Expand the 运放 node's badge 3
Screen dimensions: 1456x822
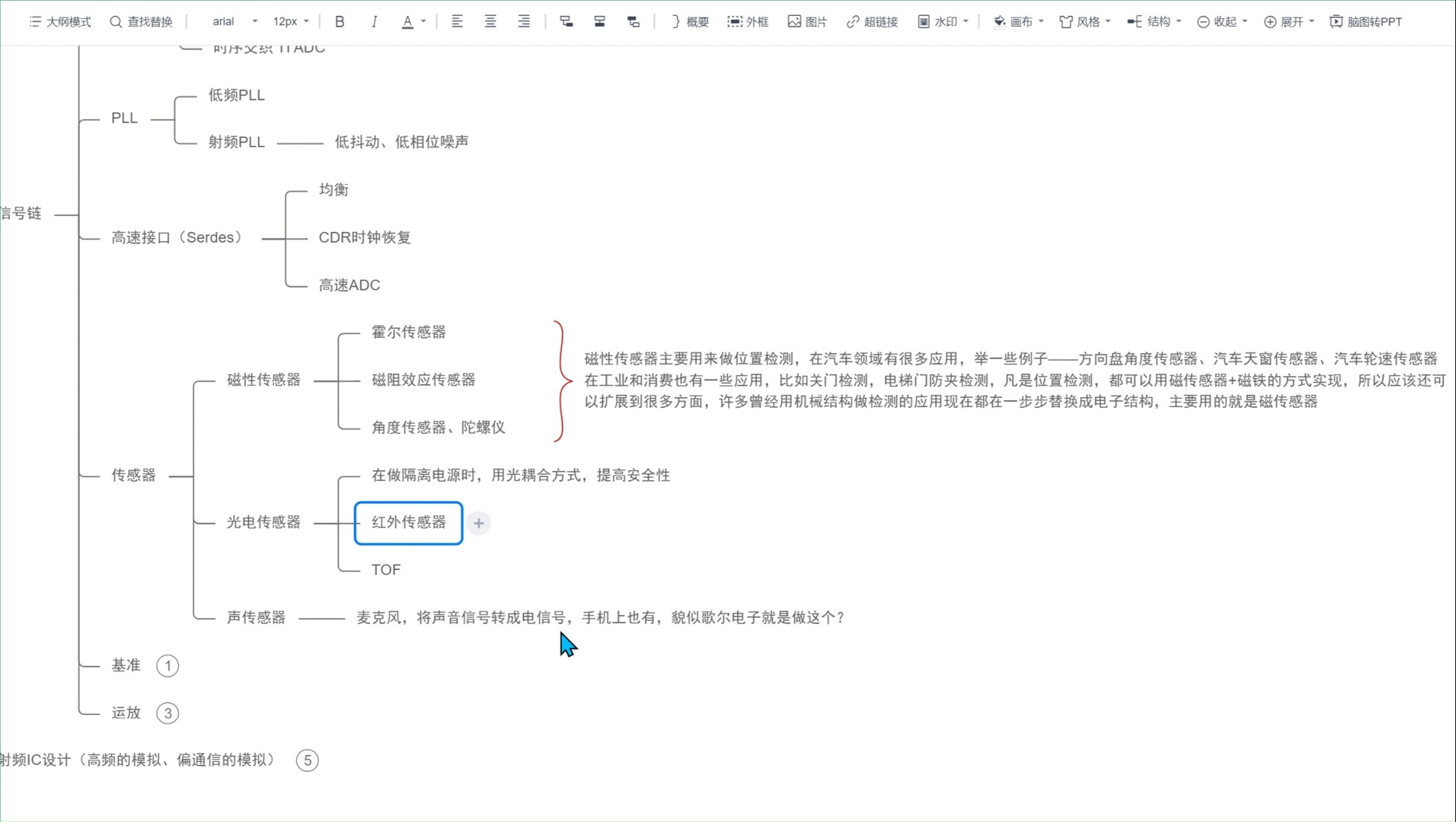tap(168, 713)
